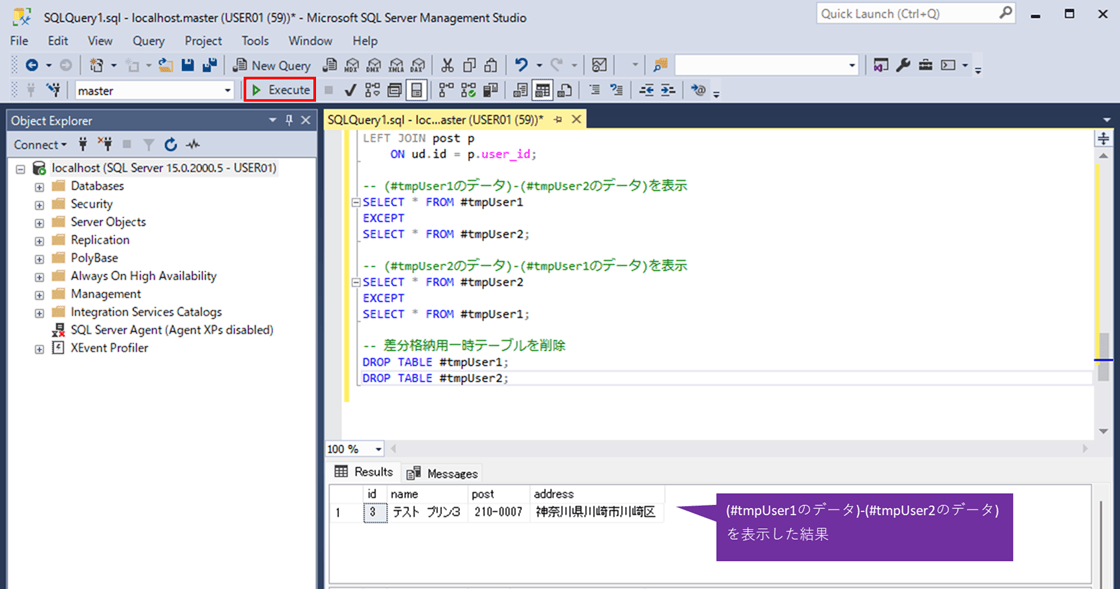Open the Properties wrench icon
The width and height of the screenshot is (1120, 589).
903,65
